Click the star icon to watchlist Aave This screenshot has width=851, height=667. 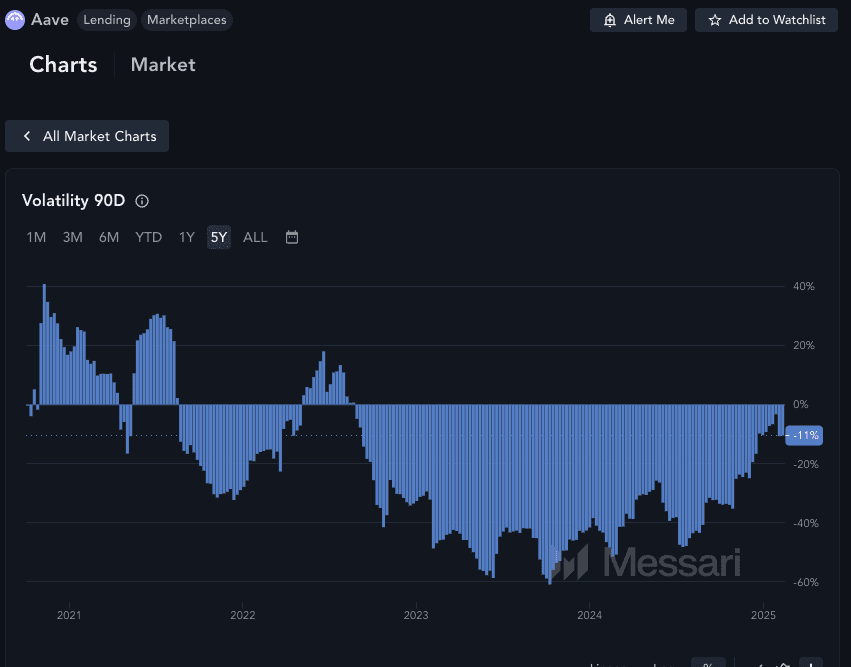[x=714, y=20]
